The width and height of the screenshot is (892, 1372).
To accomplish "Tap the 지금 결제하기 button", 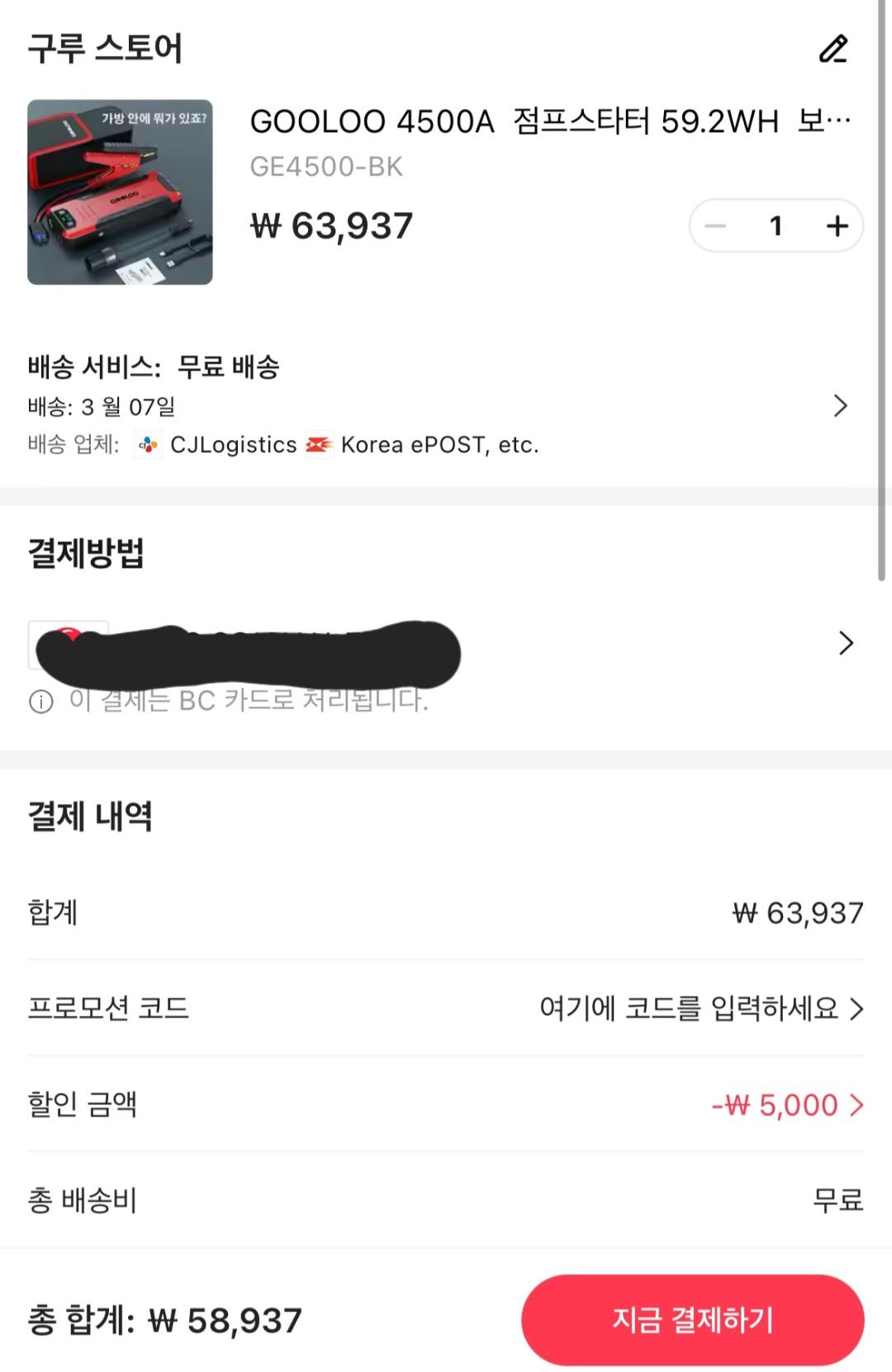I will point(692,1319).
